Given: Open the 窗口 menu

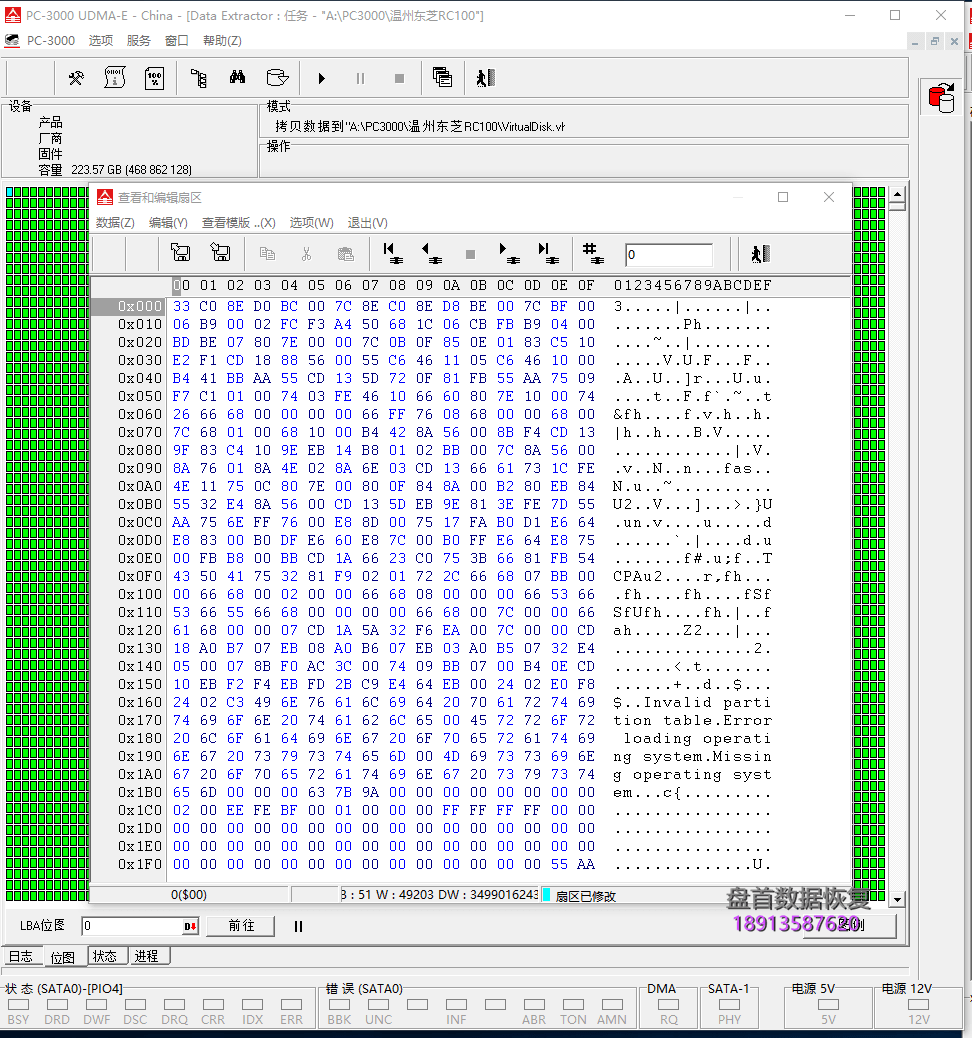Looking at the screenshot, I should pos(176,40).
